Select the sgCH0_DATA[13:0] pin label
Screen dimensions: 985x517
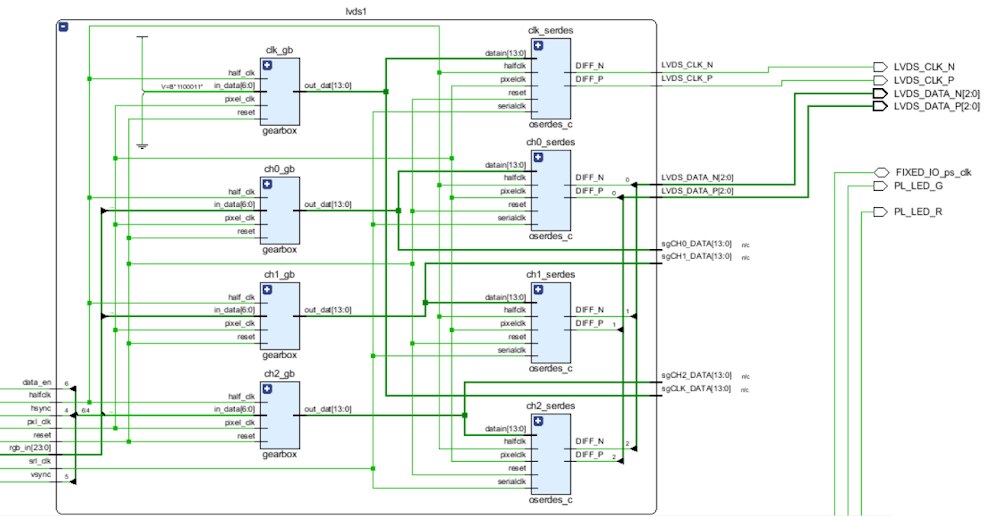696,244
